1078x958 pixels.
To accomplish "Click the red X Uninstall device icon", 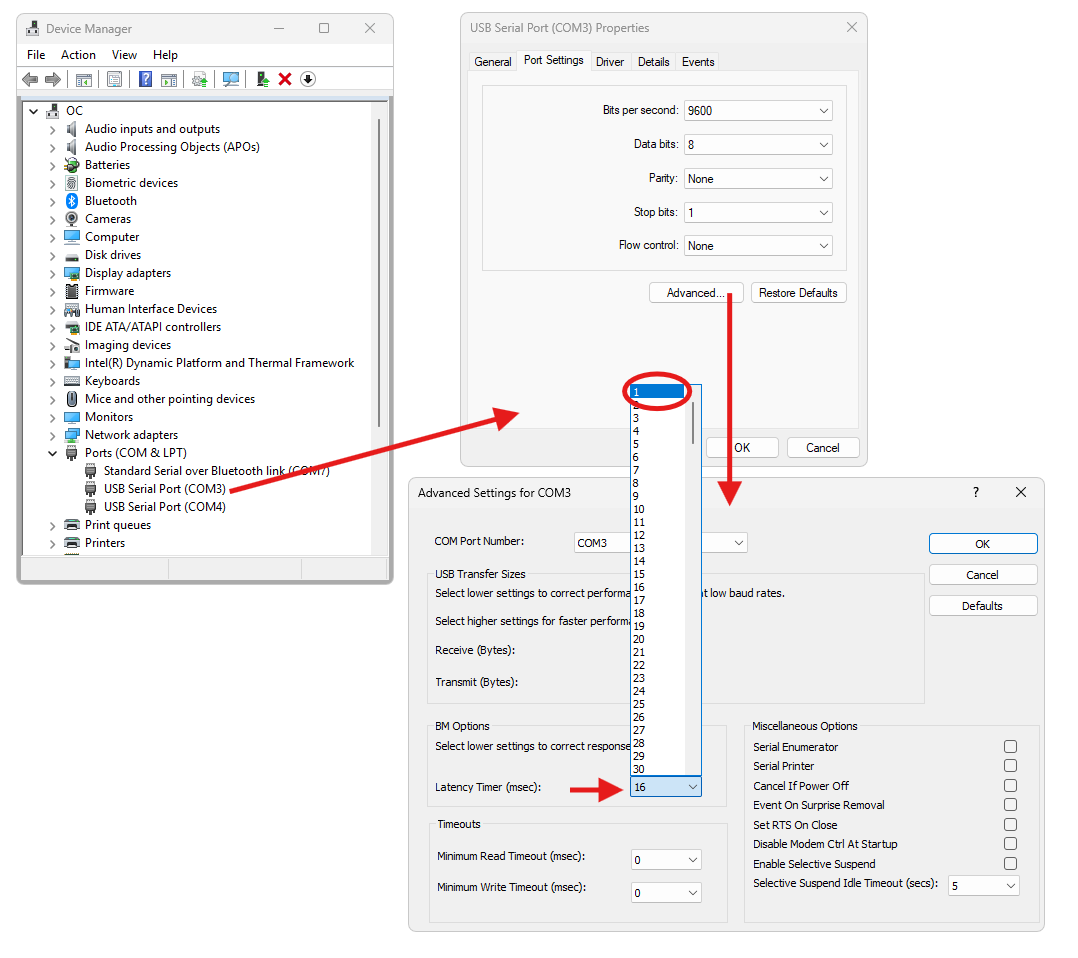I will coord(285,80).
